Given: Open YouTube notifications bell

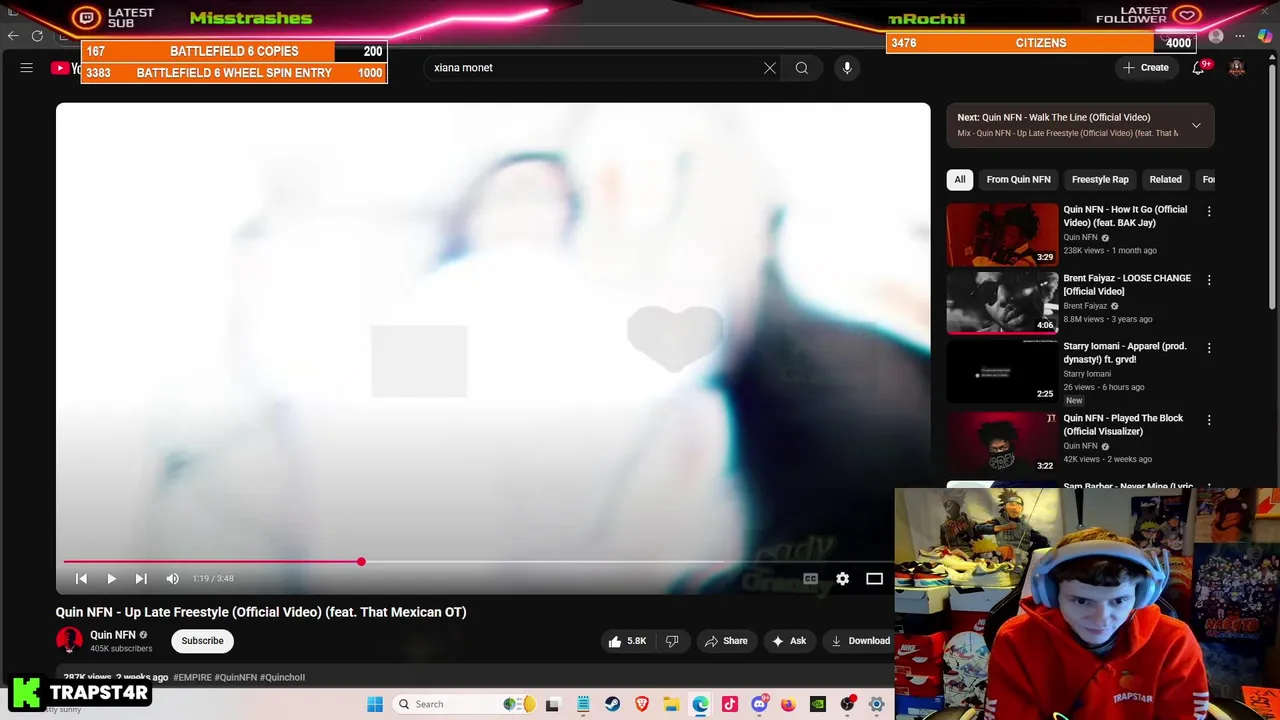Looking at the screenshot, I should (x=1198, y=68).
